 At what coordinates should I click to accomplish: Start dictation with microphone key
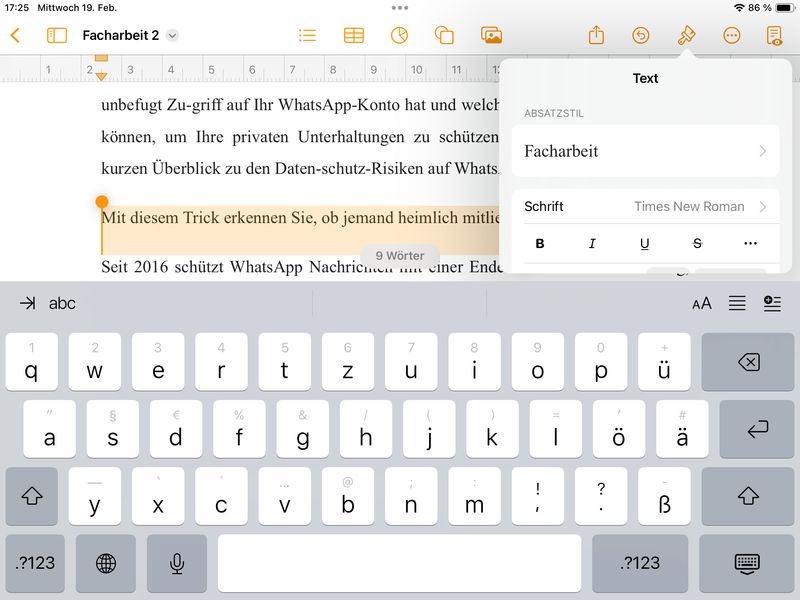(x=177, y=563)
